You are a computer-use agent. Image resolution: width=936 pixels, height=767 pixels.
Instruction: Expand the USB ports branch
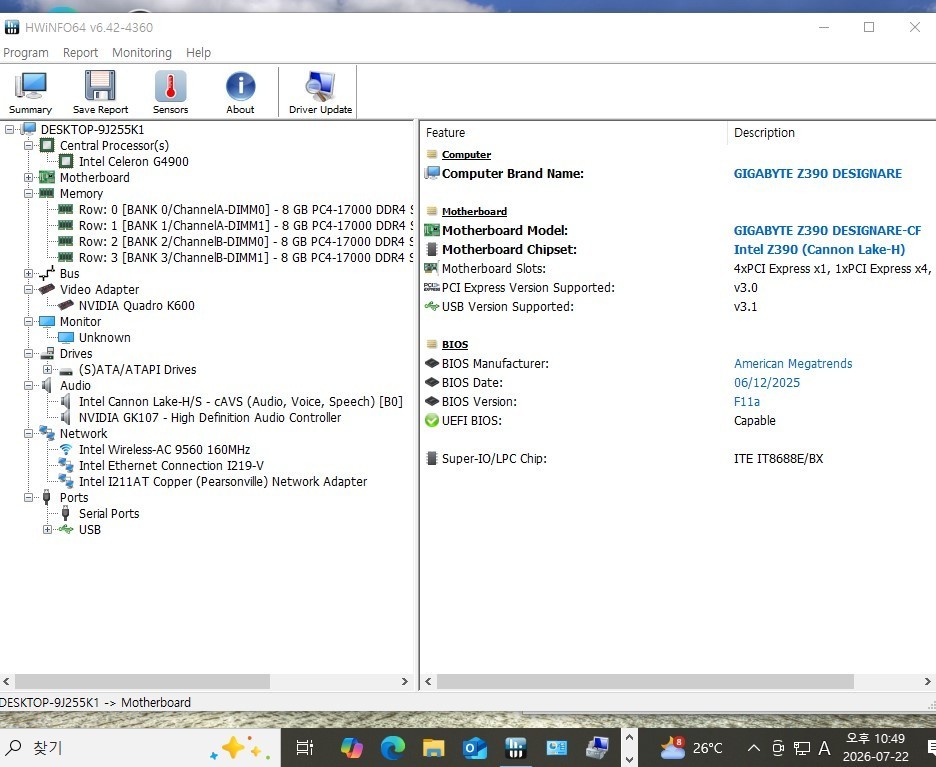(x=47, y=529)
